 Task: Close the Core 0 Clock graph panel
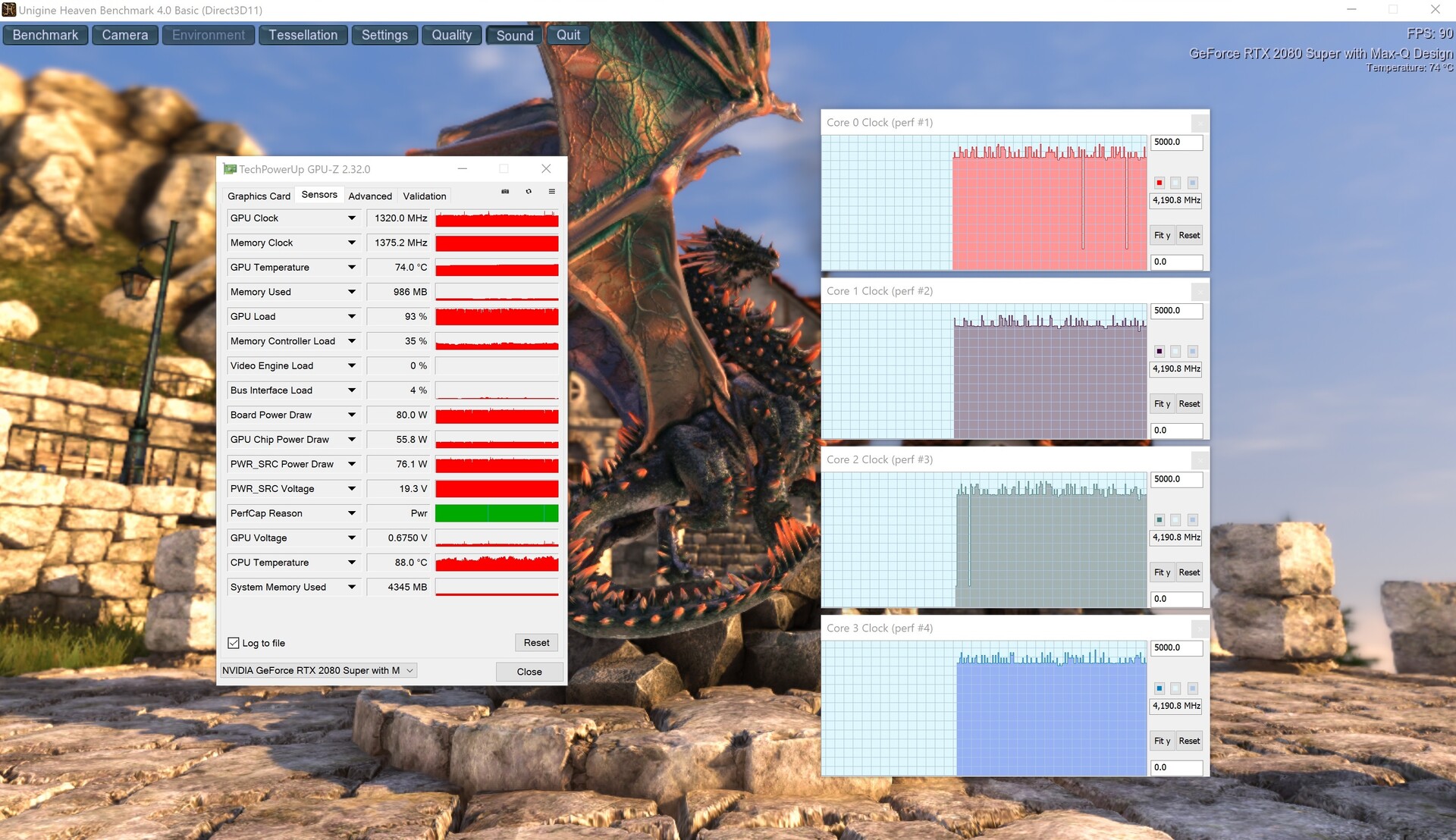coord(1199,123)
